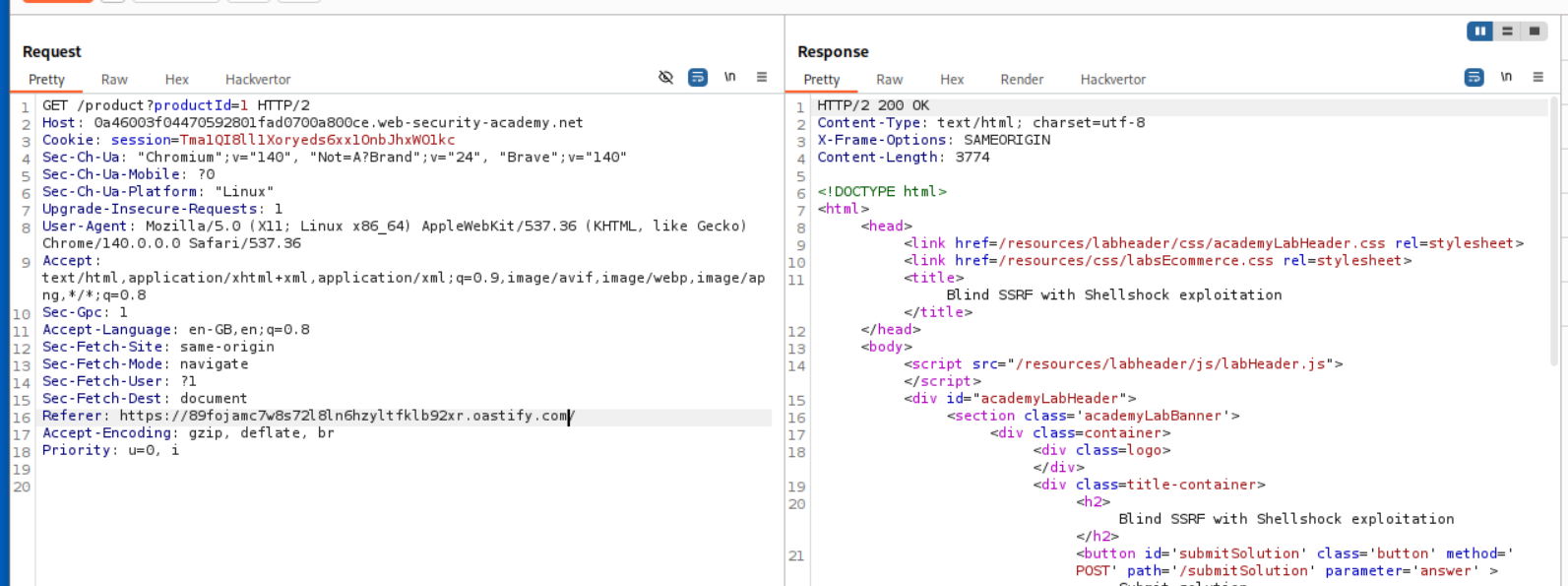View the Response in the Raw tab
The image size is (1568, 586).
[x=889, y=80]
